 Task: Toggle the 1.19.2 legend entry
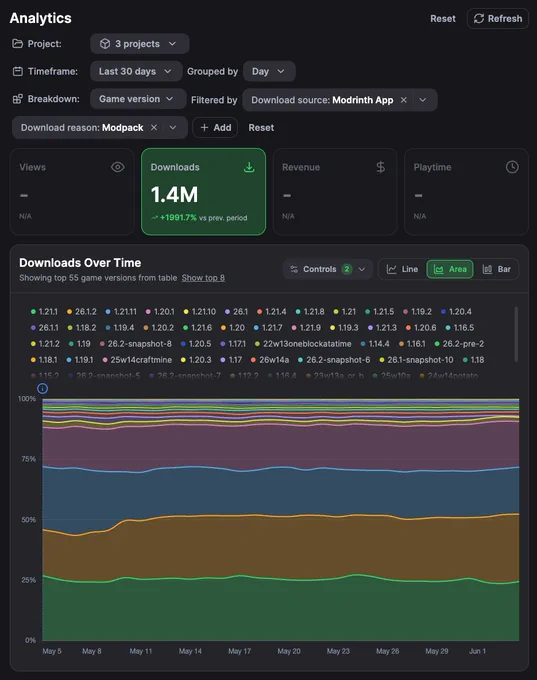pos(417,312)
